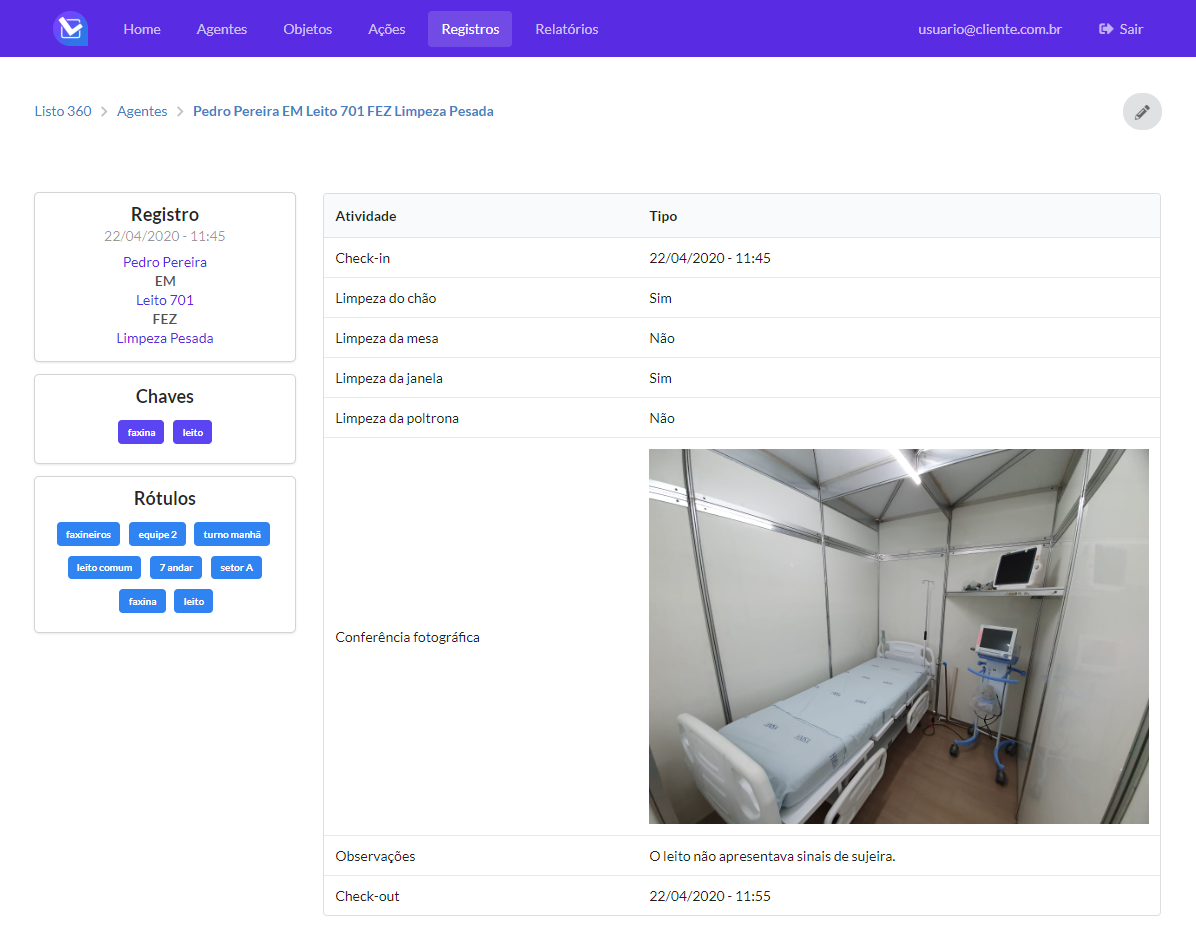Click the usuario@cliente.com.br account link
Image resolution: width=1196 pixels, height=934 pixels.
(989, 29)
